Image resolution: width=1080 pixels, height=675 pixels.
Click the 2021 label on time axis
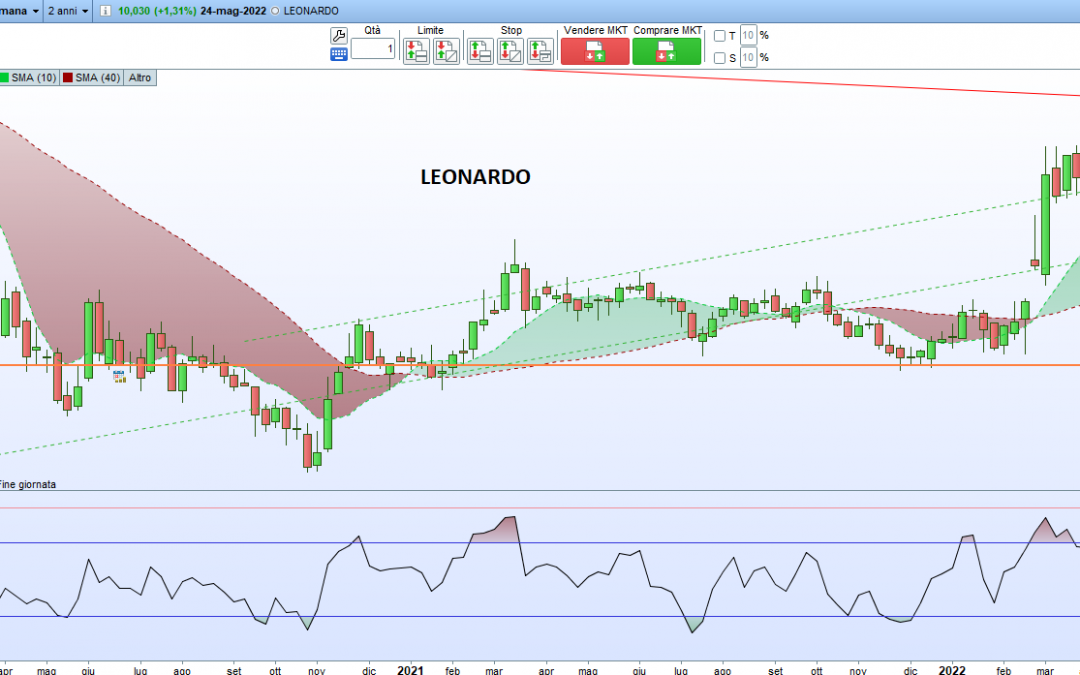point(411,669)
